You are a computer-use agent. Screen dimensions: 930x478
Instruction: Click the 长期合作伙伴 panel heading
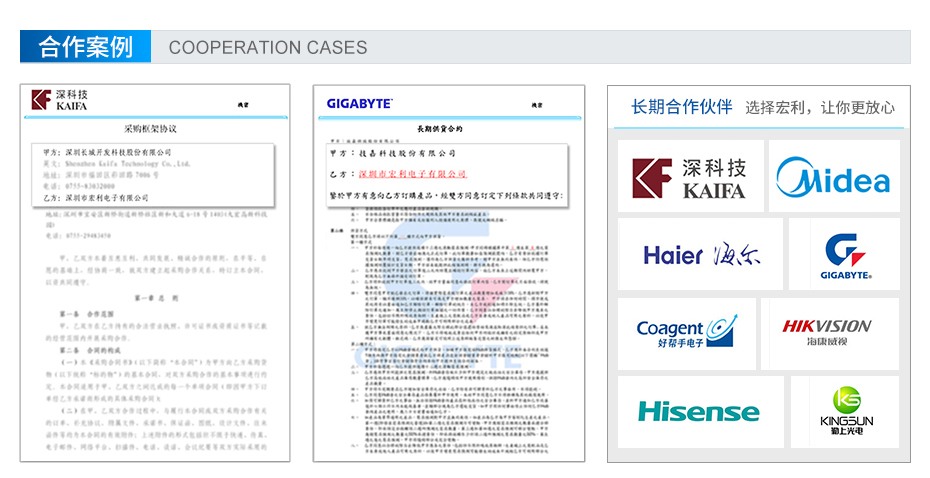681,107
